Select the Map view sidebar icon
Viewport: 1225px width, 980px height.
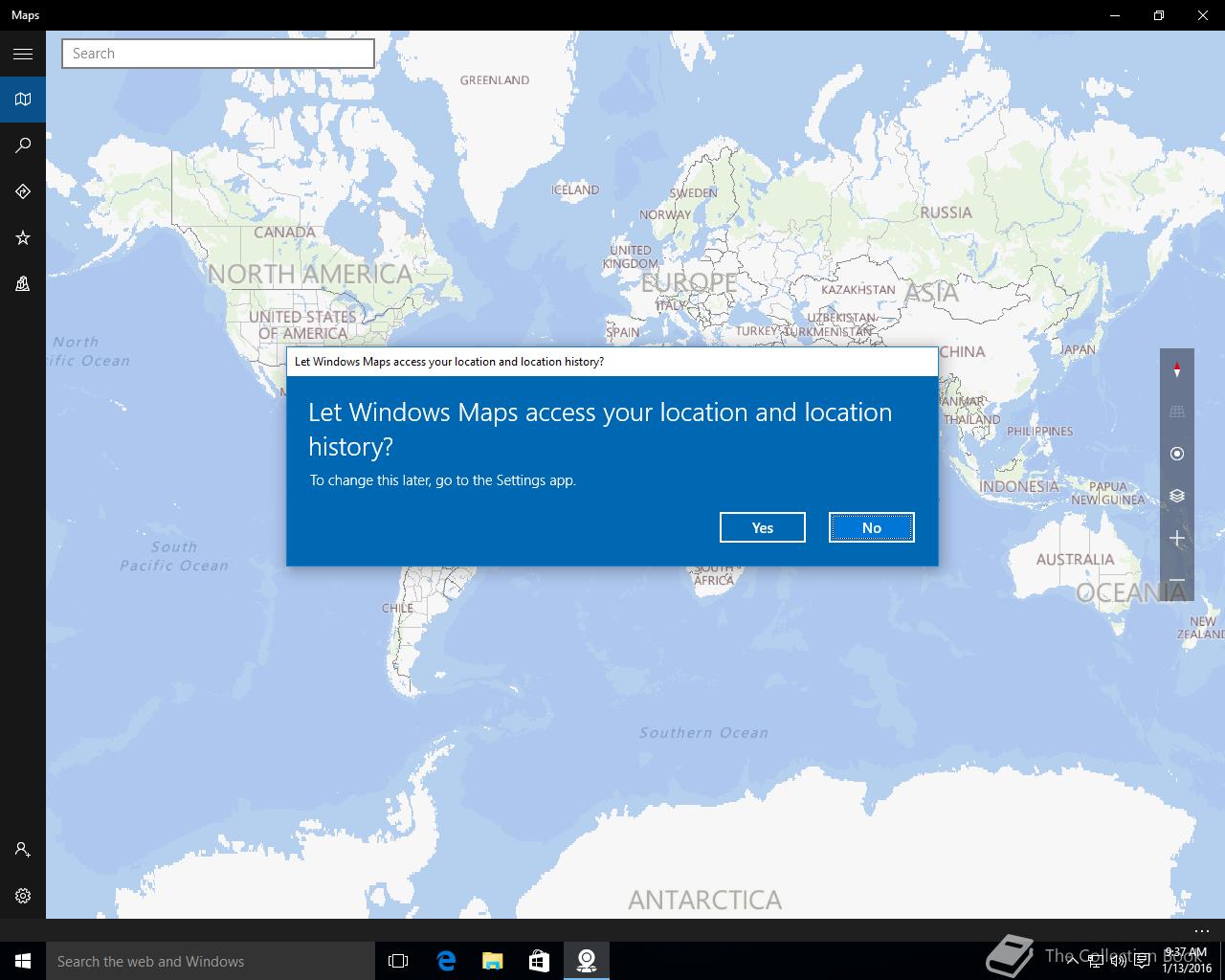click(x=23, y=100)
